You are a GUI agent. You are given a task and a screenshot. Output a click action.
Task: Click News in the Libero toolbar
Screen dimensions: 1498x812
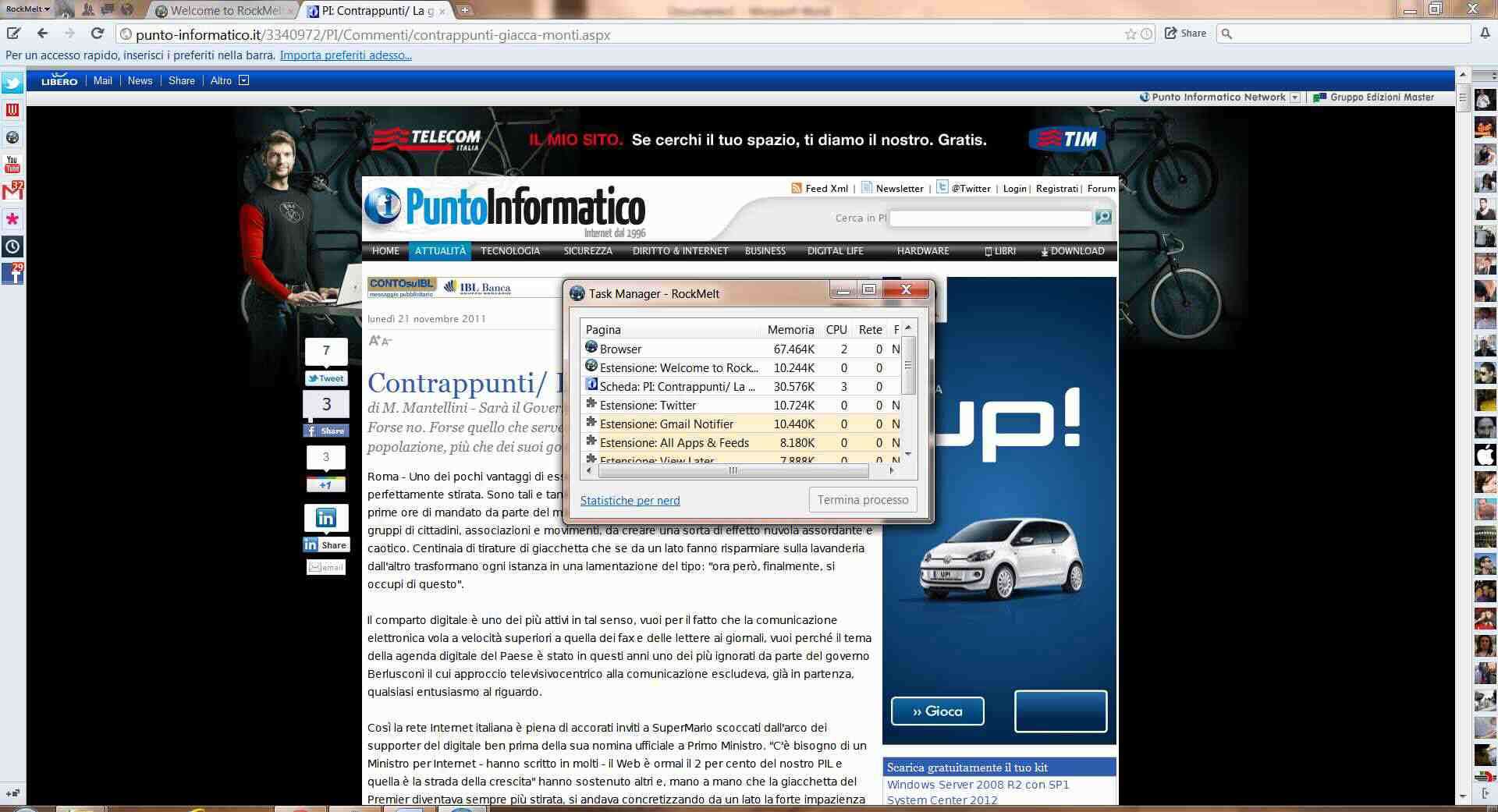coord(140,80)
